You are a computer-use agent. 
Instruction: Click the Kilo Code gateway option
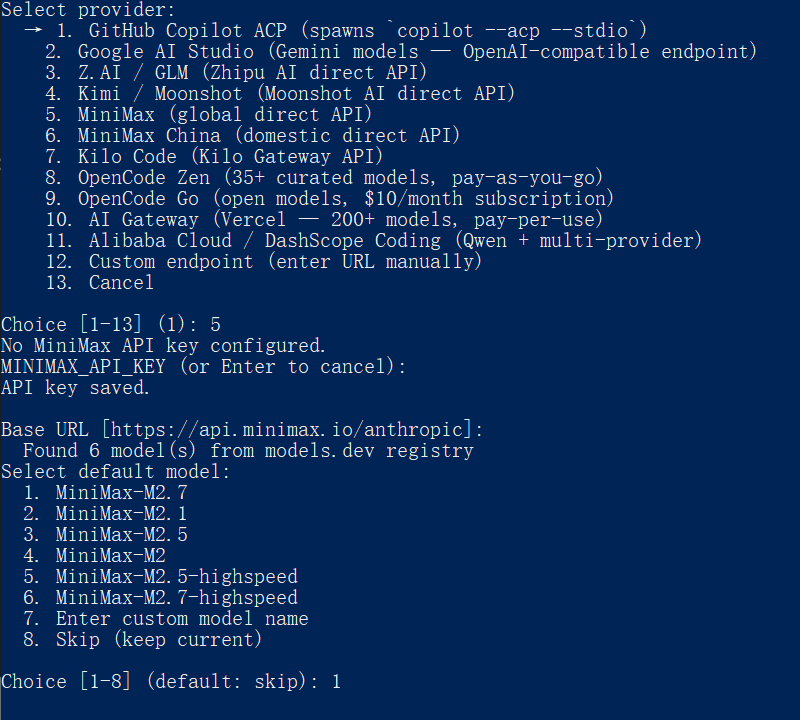[x=230, y=156]
